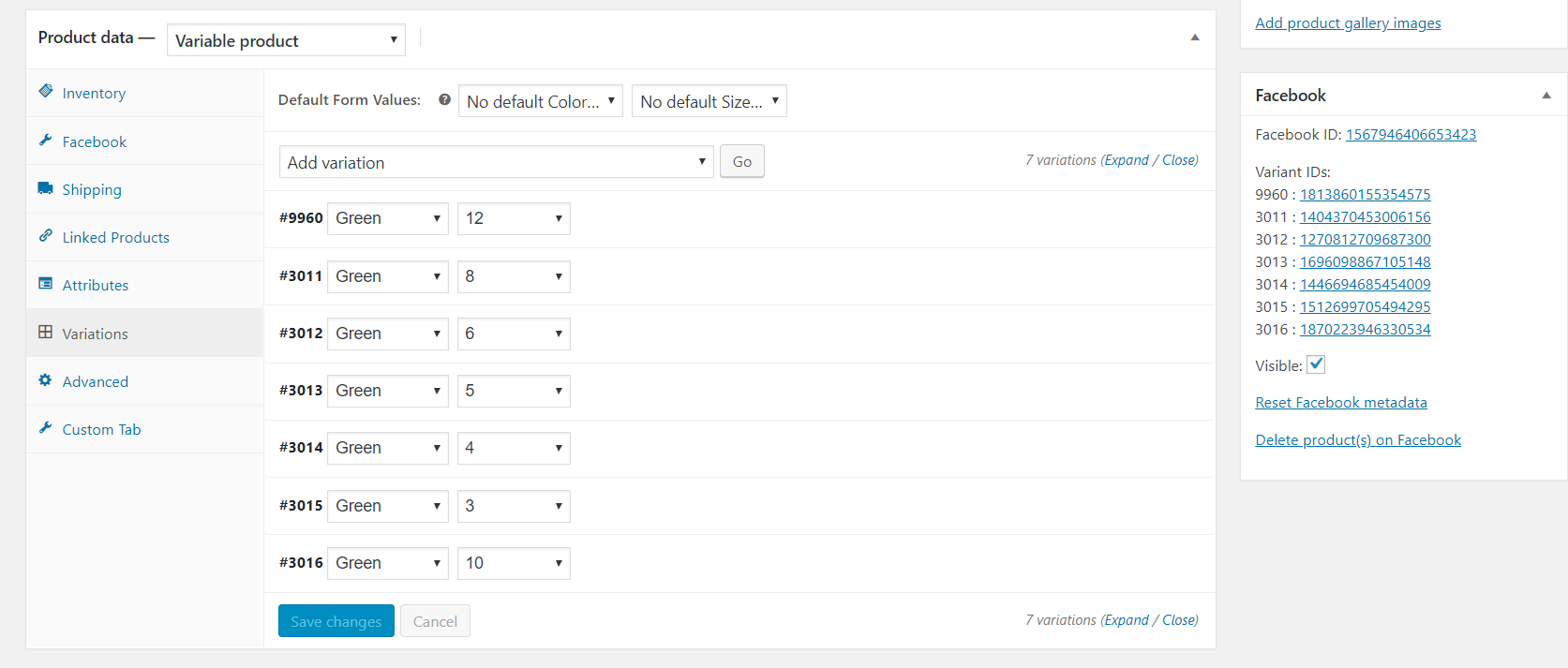Click the Attributes list icon
The height and width of the screenshot is (668, 1568).
[x=45, y=283]
